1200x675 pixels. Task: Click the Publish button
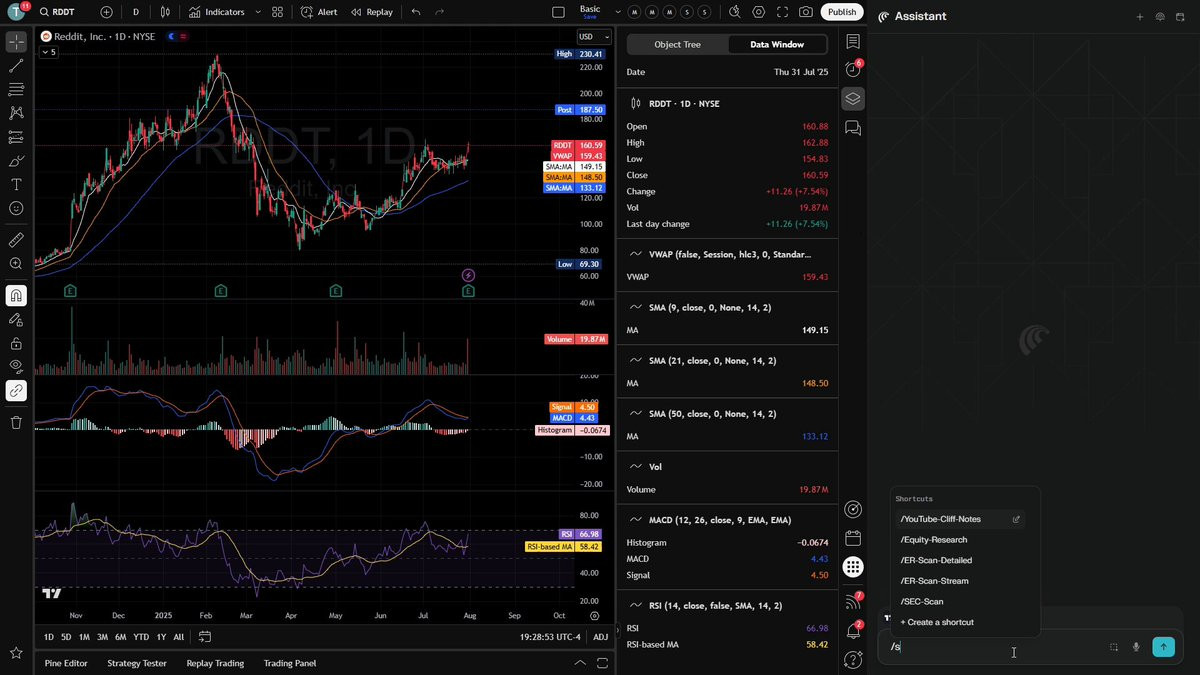842,12
